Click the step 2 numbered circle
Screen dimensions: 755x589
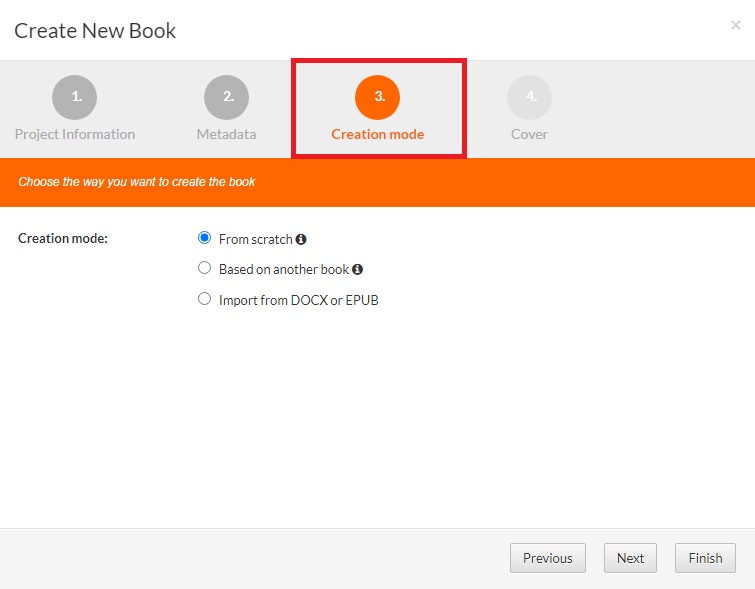pyautogui.click(x=227, y=97)
